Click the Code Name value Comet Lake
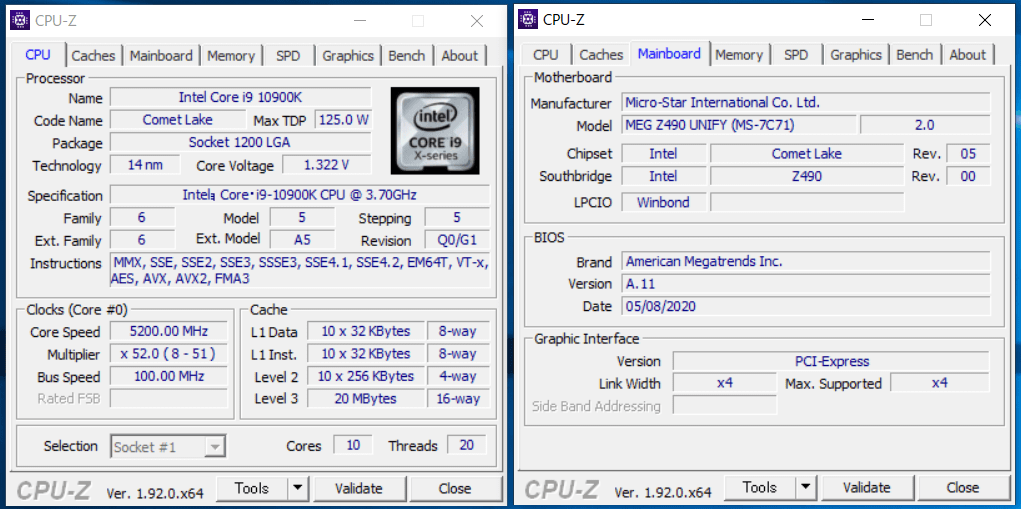 [177, 120]
